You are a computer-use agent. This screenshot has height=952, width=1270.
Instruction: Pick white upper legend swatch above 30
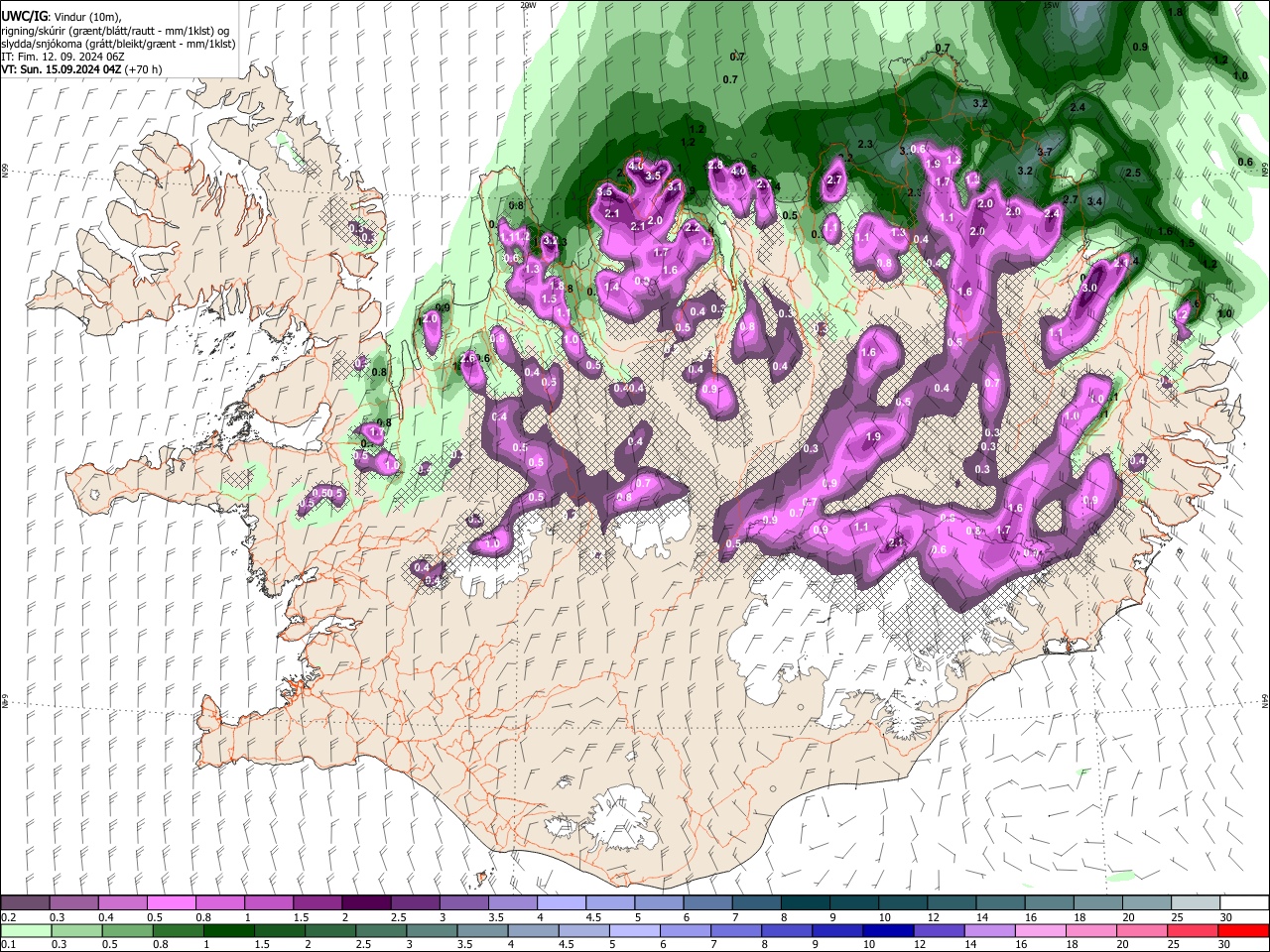tap(1245, 902)
